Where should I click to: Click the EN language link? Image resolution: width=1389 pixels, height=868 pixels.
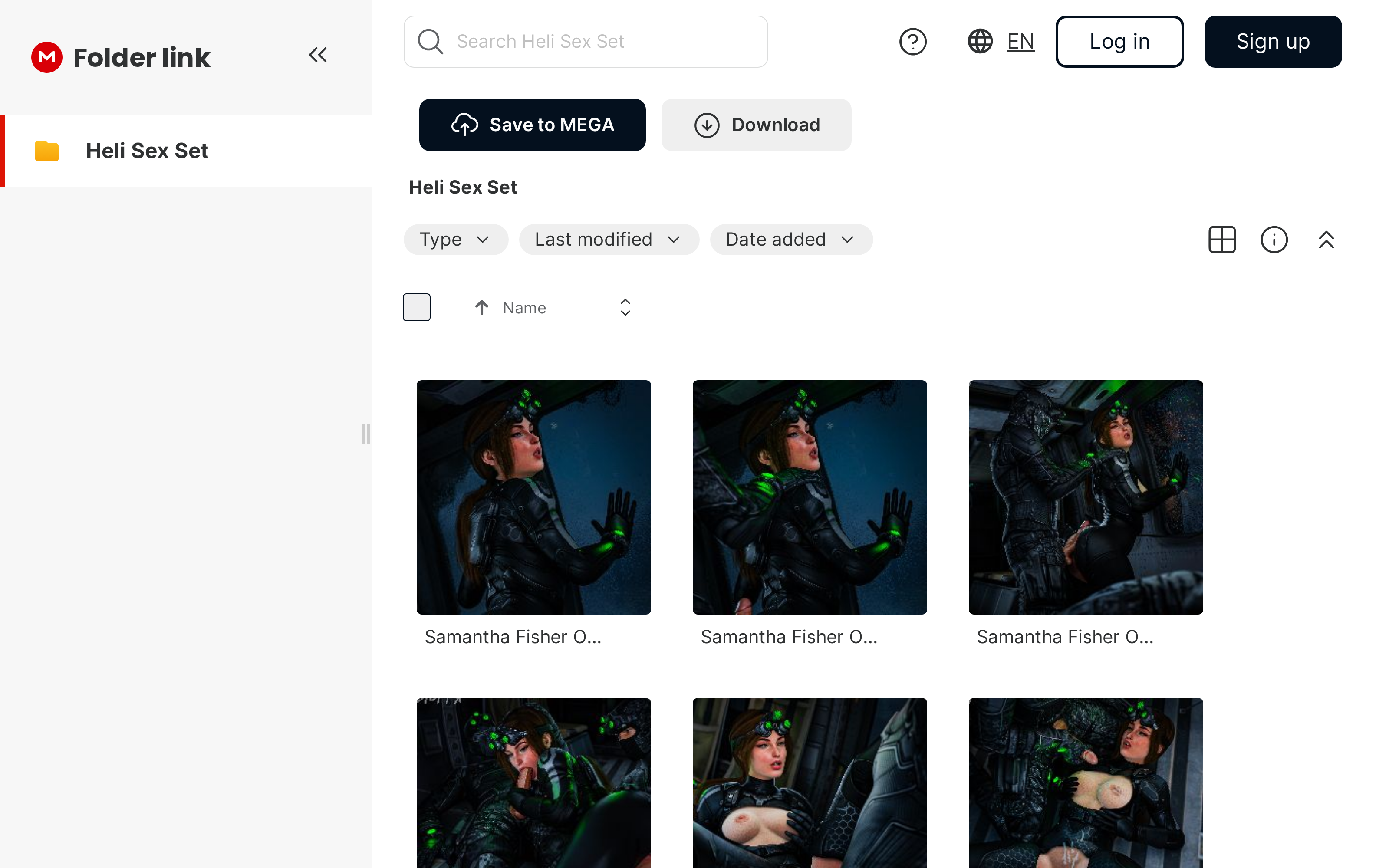[1020, 41]
